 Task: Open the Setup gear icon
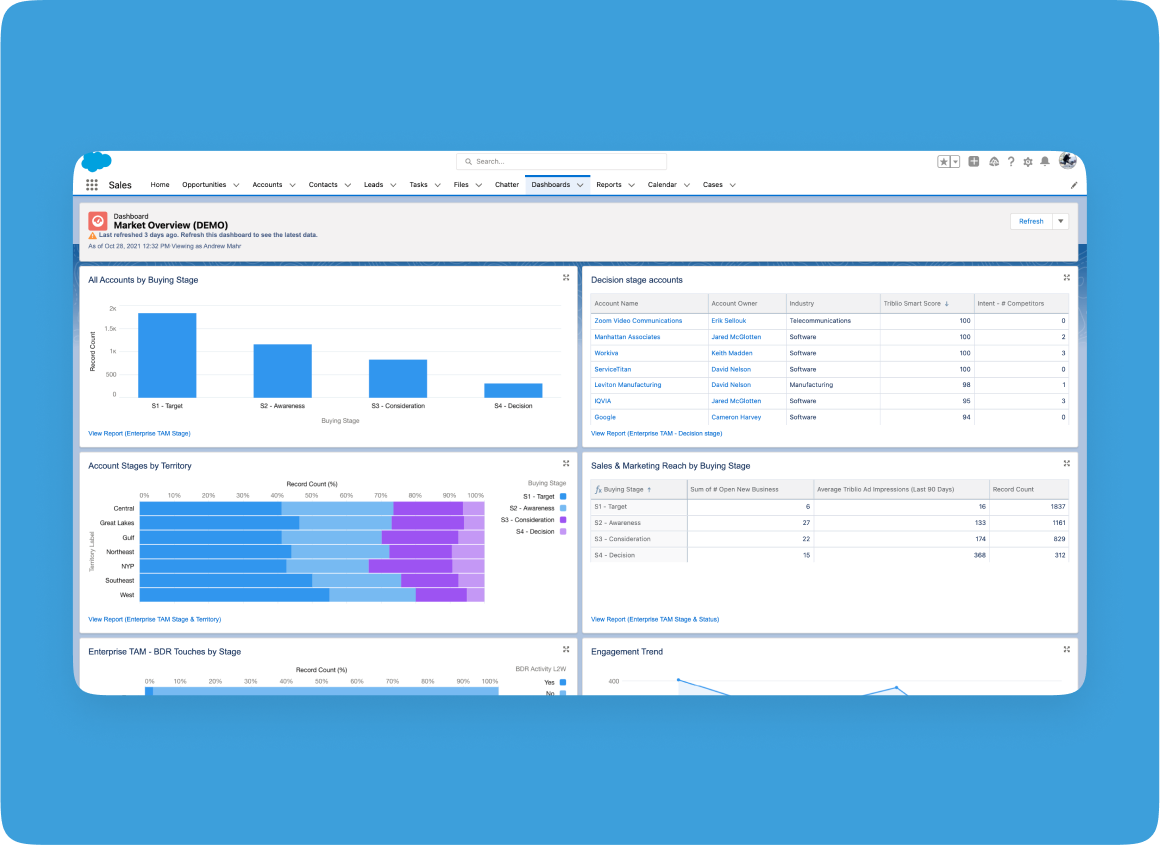(x=1027, y=161)
